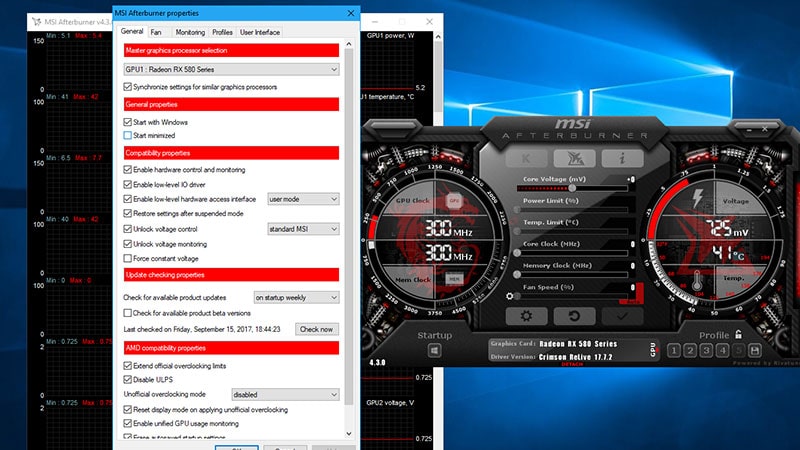Click the Check now button

pyautogui.click(x=316, y=329)
